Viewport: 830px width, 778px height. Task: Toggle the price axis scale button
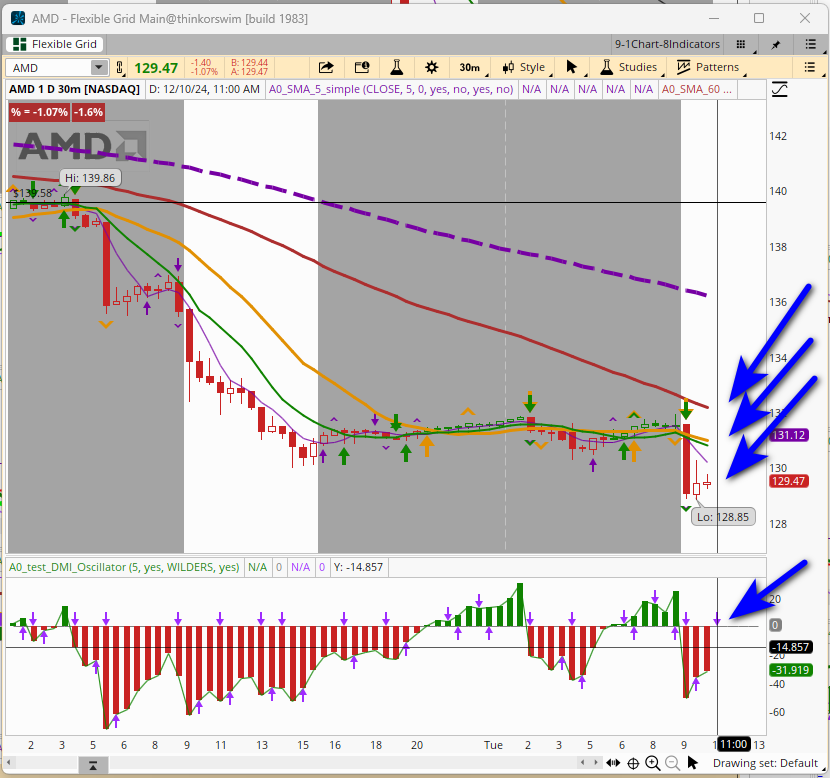tap(780, 89)
